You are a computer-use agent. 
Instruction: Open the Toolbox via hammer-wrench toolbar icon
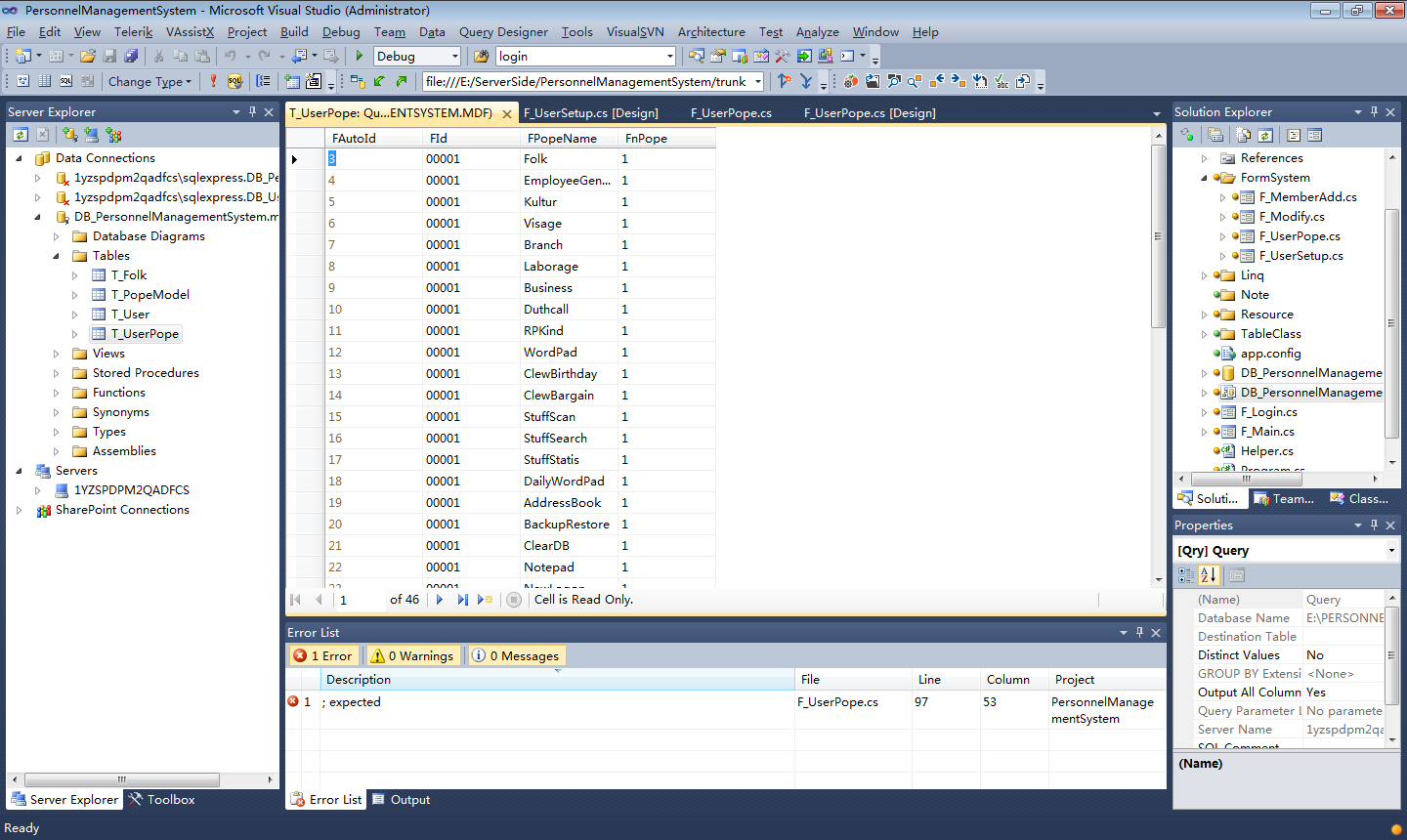click(x=782, y=57)
